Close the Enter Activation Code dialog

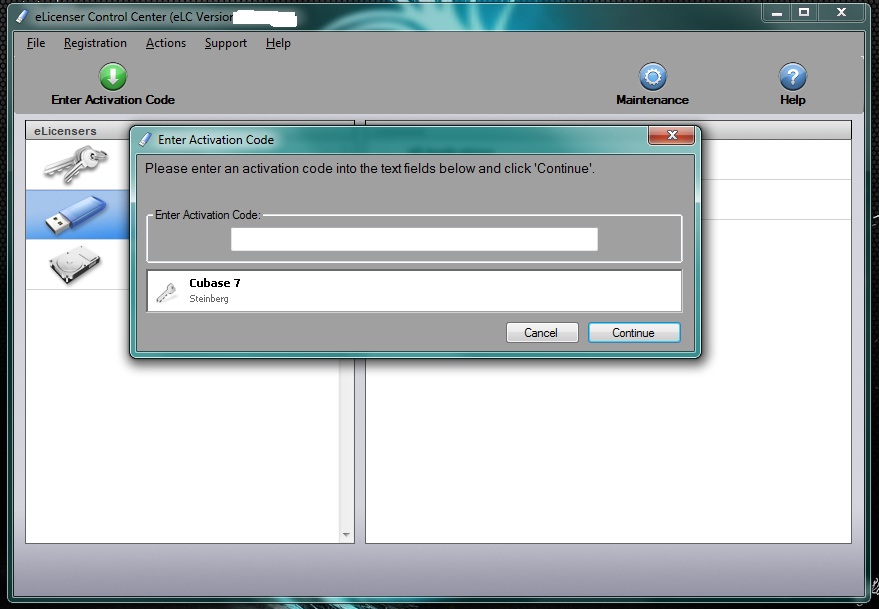(672, 135)
